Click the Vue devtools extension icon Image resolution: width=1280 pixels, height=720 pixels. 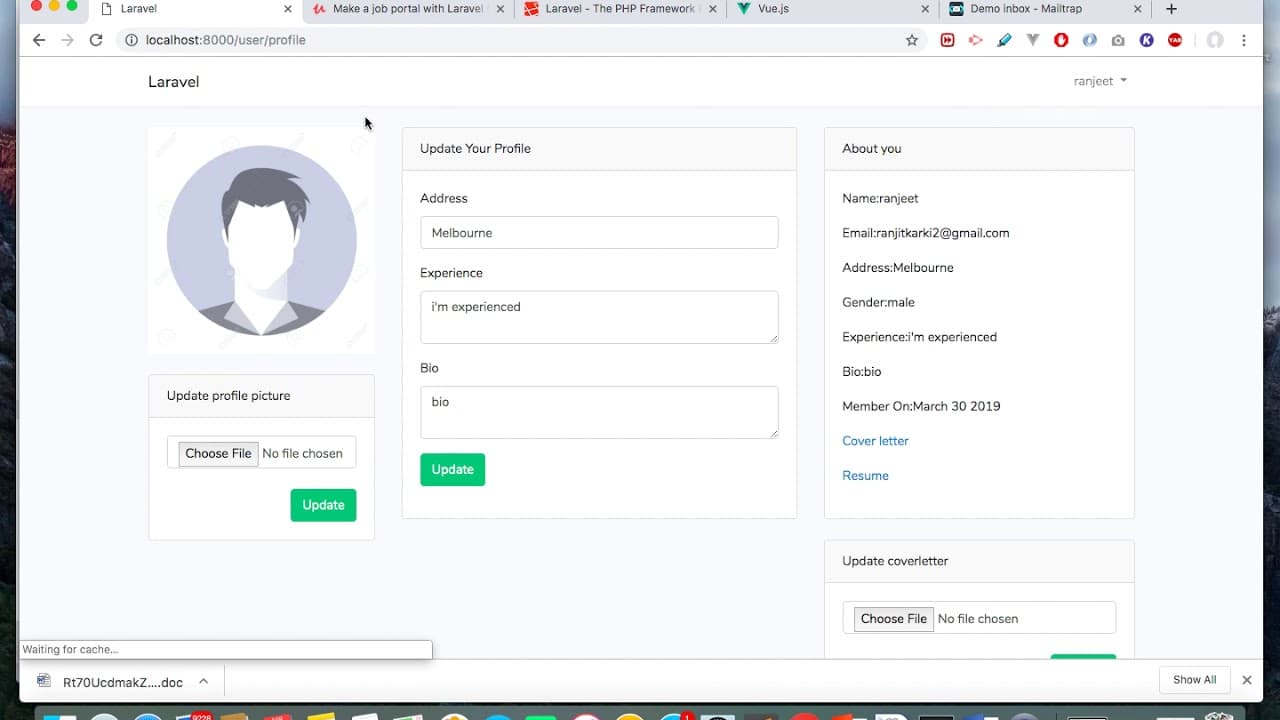pos(1033,40)
